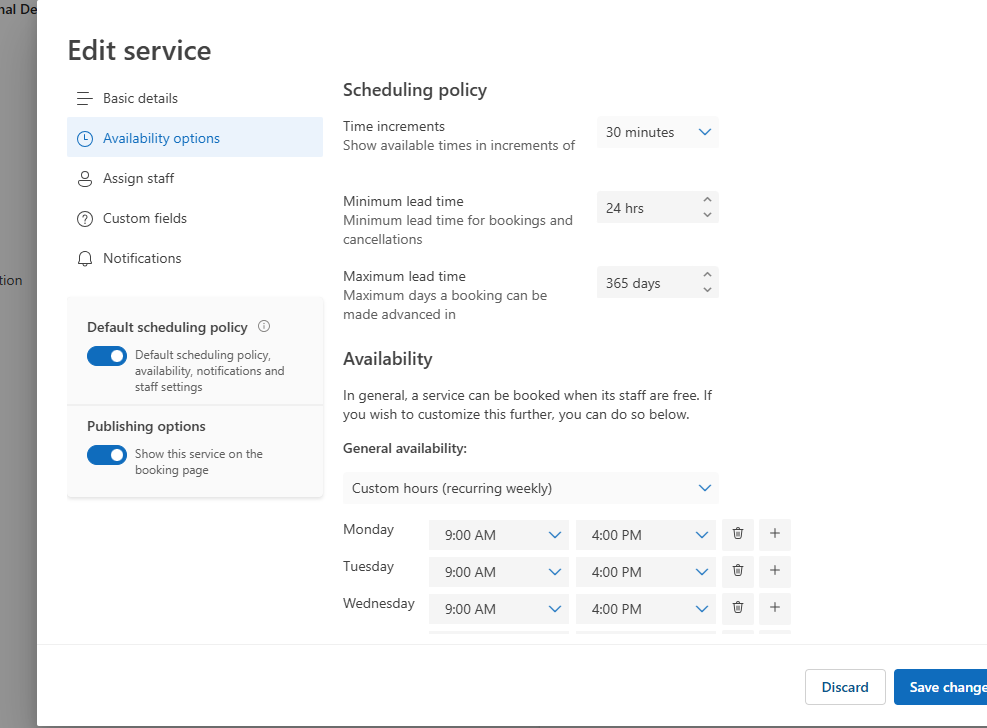Screen dimensions: 987x728
Task: Expand the General availability dropdown
Action: [x=530, y=488]
